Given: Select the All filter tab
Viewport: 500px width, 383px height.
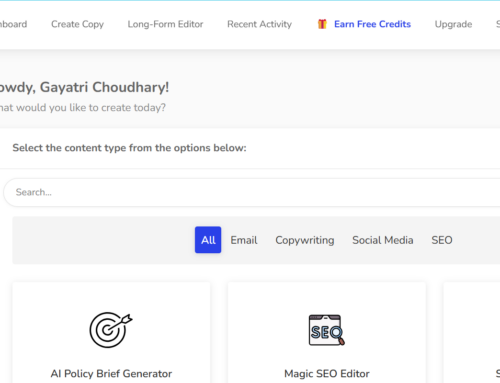Looking at the screenshot, I should click(x=208, y=240).
